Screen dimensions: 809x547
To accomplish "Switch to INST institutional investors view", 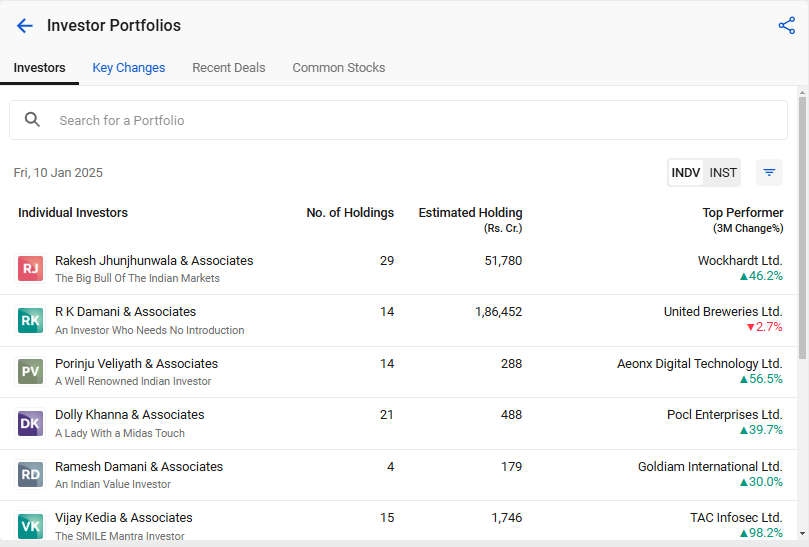I will (722, 172).
